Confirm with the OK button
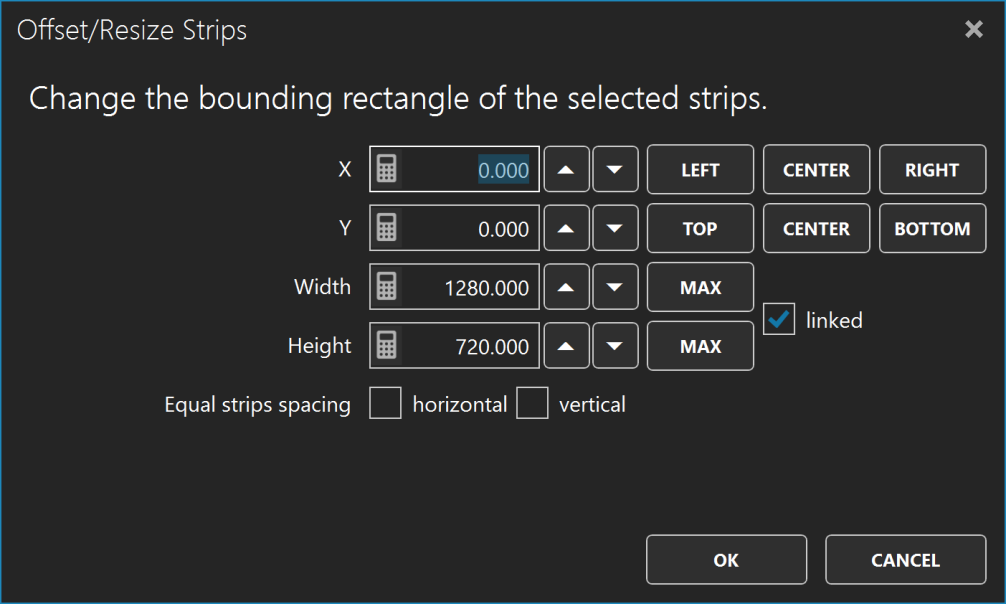The image size is (1006, 604). pos(726,560)
